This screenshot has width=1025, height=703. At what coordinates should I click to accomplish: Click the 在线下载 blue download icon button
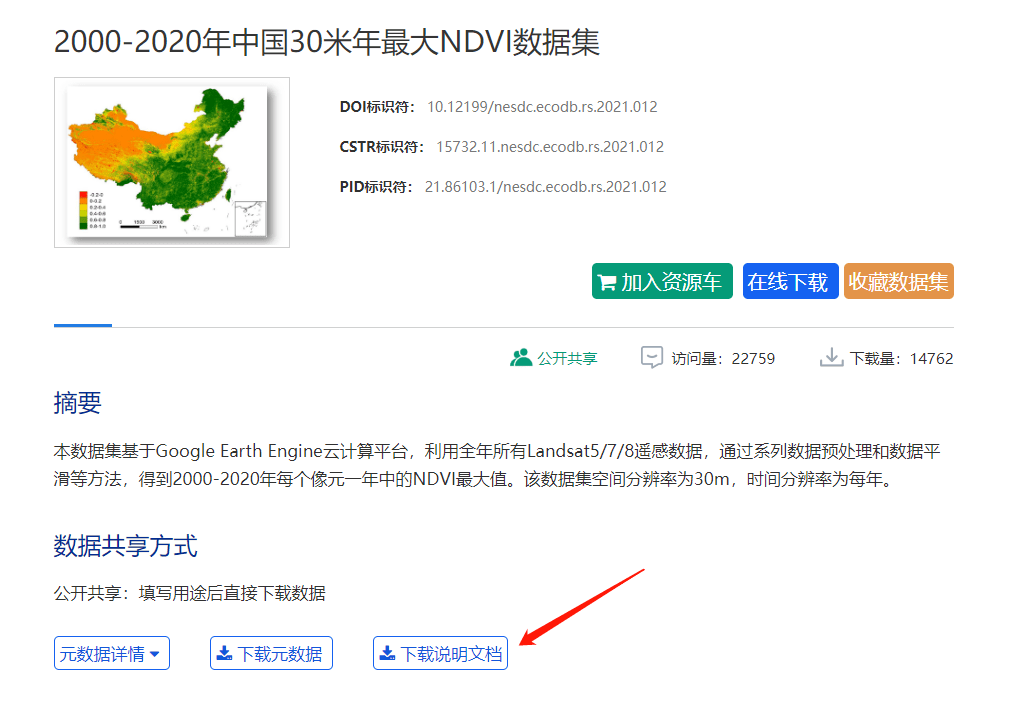click(x=790, y=281)
